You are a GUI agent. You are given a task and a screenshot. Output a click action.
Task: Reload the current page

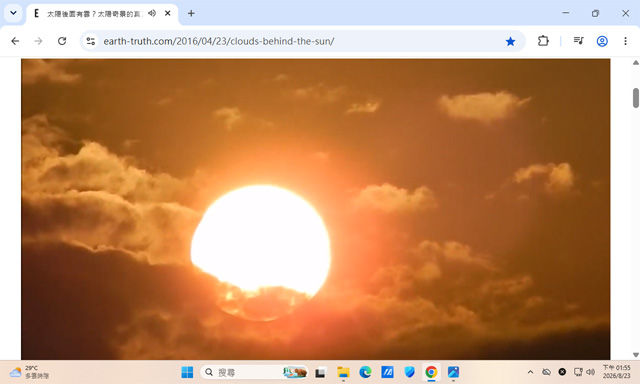[62, 41]
